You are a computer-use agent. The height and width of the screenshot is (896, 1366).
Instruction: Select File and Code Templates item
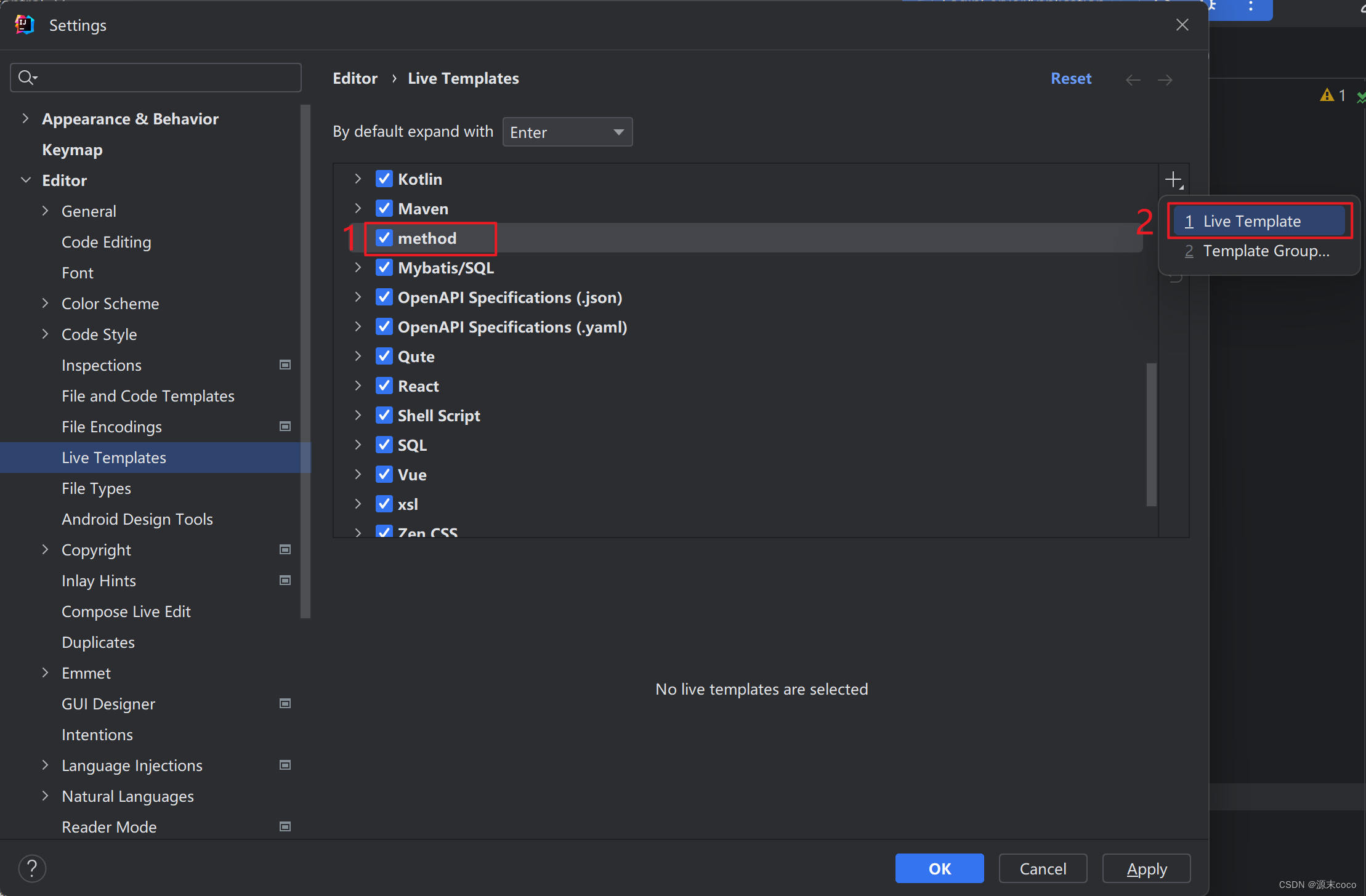tap(148, 396)
